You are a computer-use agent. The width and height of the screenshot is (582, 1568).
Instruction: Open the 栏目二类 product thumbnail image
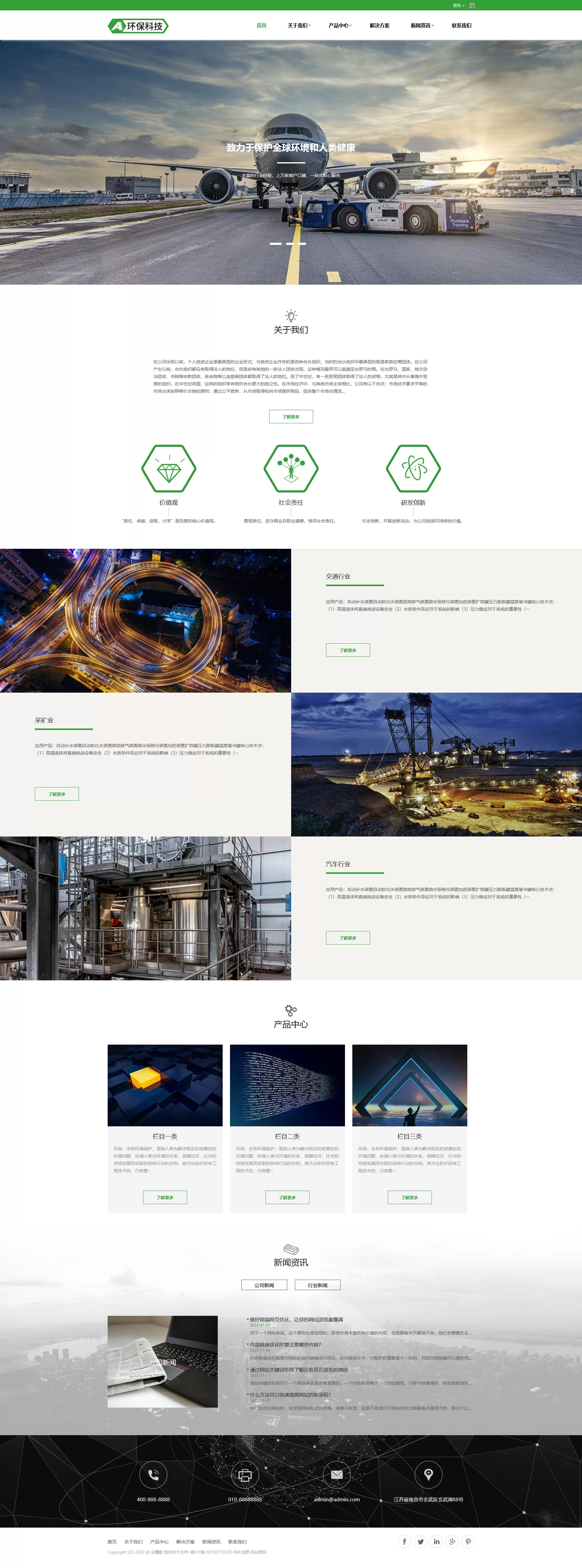287,1085
